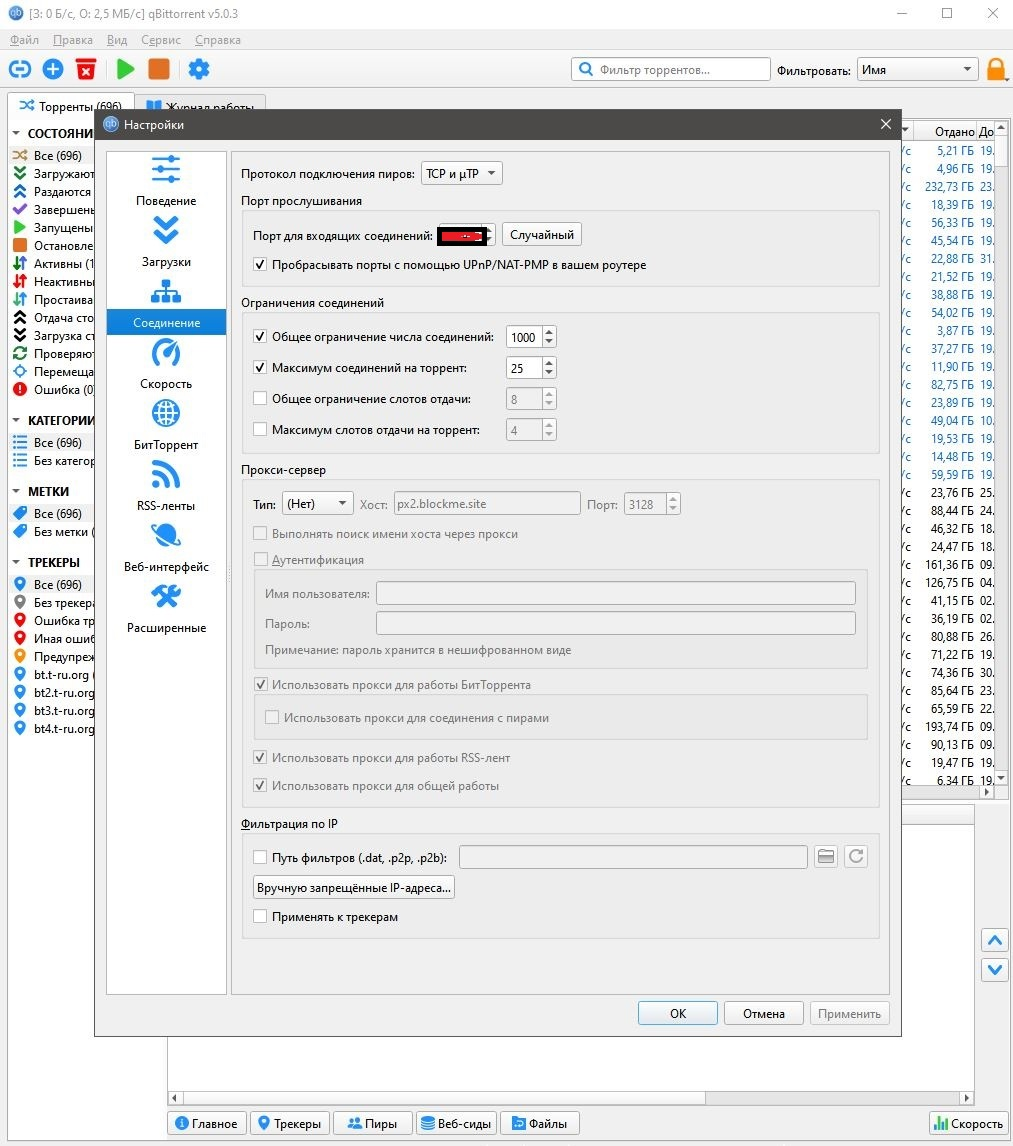Select the BitTorrent globe settings icon
1013x1146 pixels.
click(x=166, y=414)
